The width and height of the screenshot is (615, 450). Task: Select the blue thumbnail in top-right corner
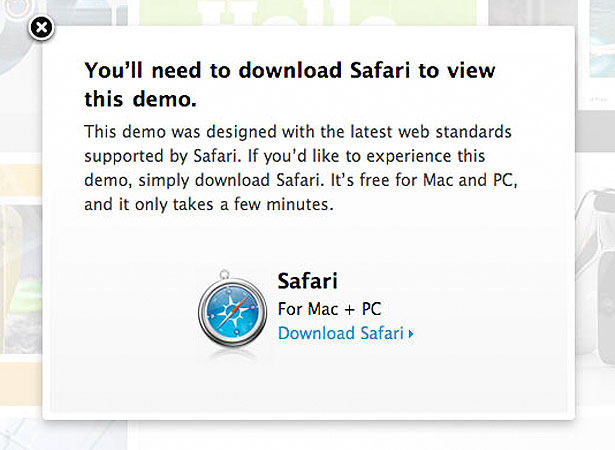[602, 38]
